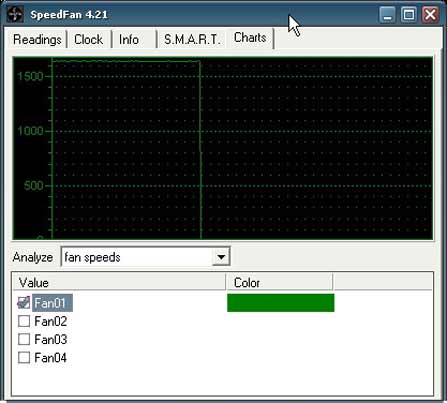Select the Fan03 row label
The image size is (447, 403).
click(51, 339)
